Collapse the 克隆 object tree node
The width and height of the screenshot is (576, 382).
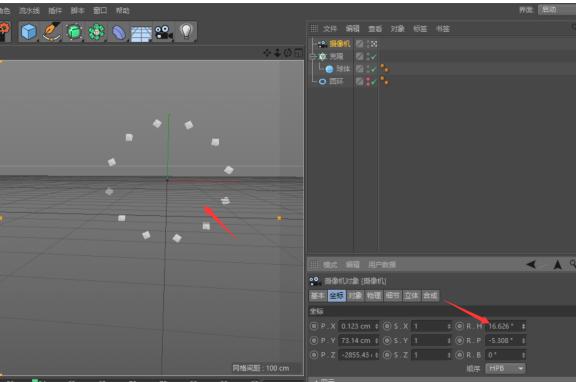coord(313,56)
